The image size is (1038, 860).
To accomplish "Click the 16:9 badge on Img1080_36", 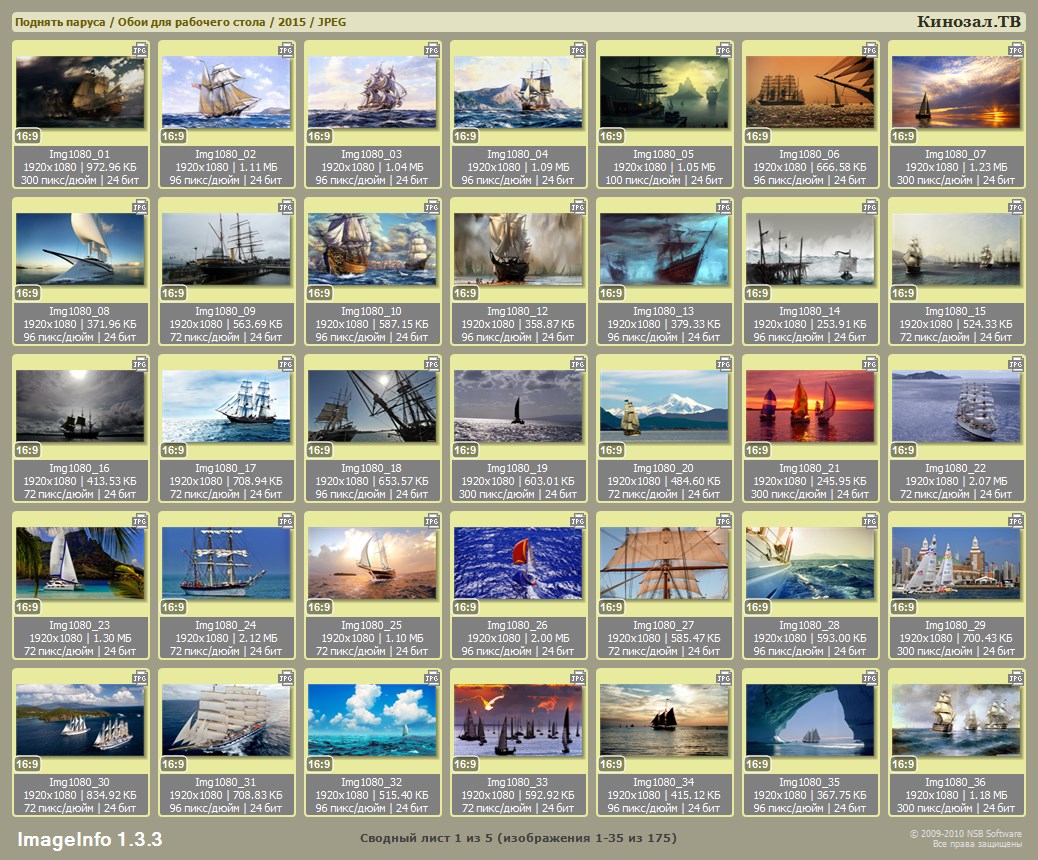I will click(x=903, y=764).
